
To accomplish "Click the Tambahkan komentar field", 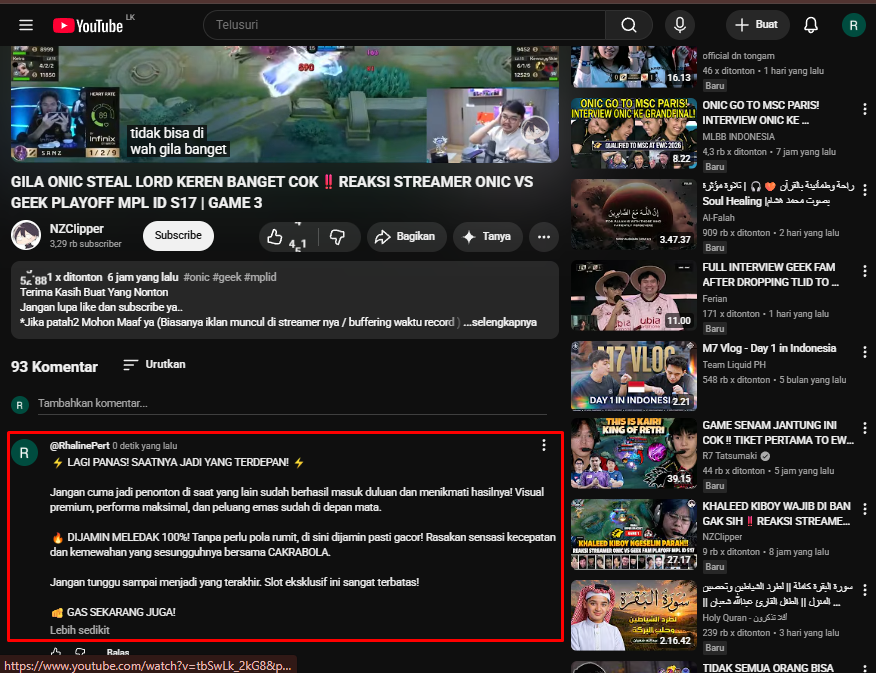I will 292,404.
